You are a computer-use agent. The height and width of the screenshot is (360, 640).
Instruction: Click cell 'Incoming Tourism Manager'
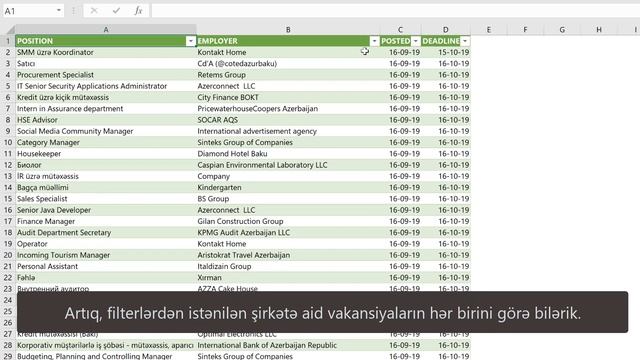point(106,255)
